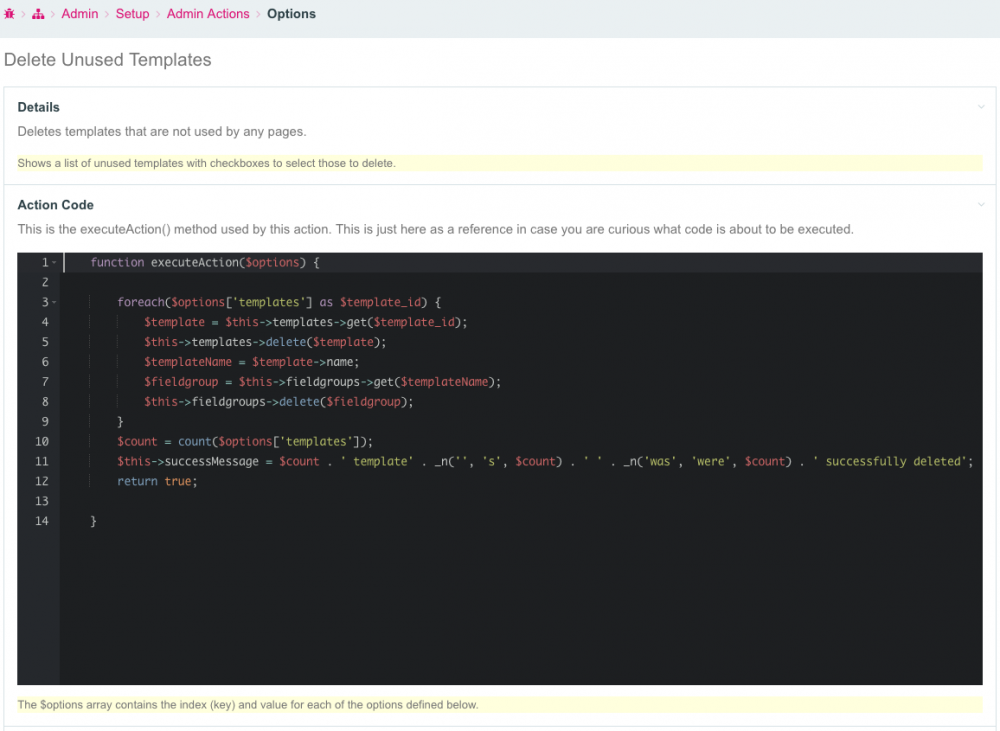
Task: Collapse the Action Code section chevron
Action: click(x=981, y=205)
